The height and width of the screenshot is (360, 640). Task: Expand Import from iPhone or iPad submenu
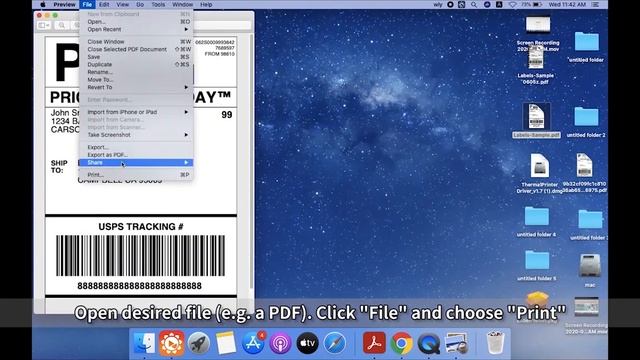click(x=136, y=112)
